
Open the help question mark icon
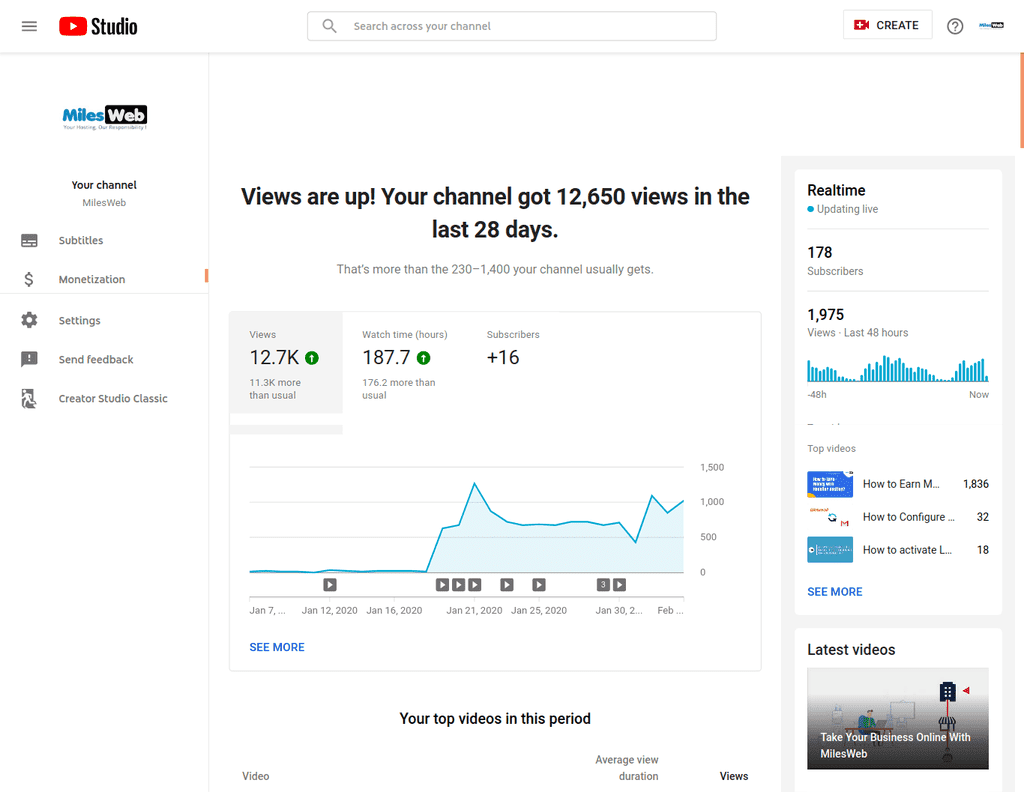point(955,26)
